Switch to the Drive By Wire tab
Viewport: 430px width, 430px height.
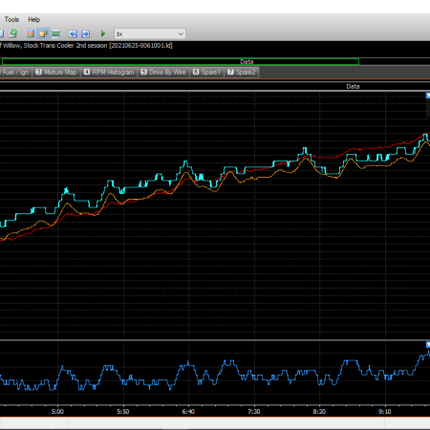(163, 72)
